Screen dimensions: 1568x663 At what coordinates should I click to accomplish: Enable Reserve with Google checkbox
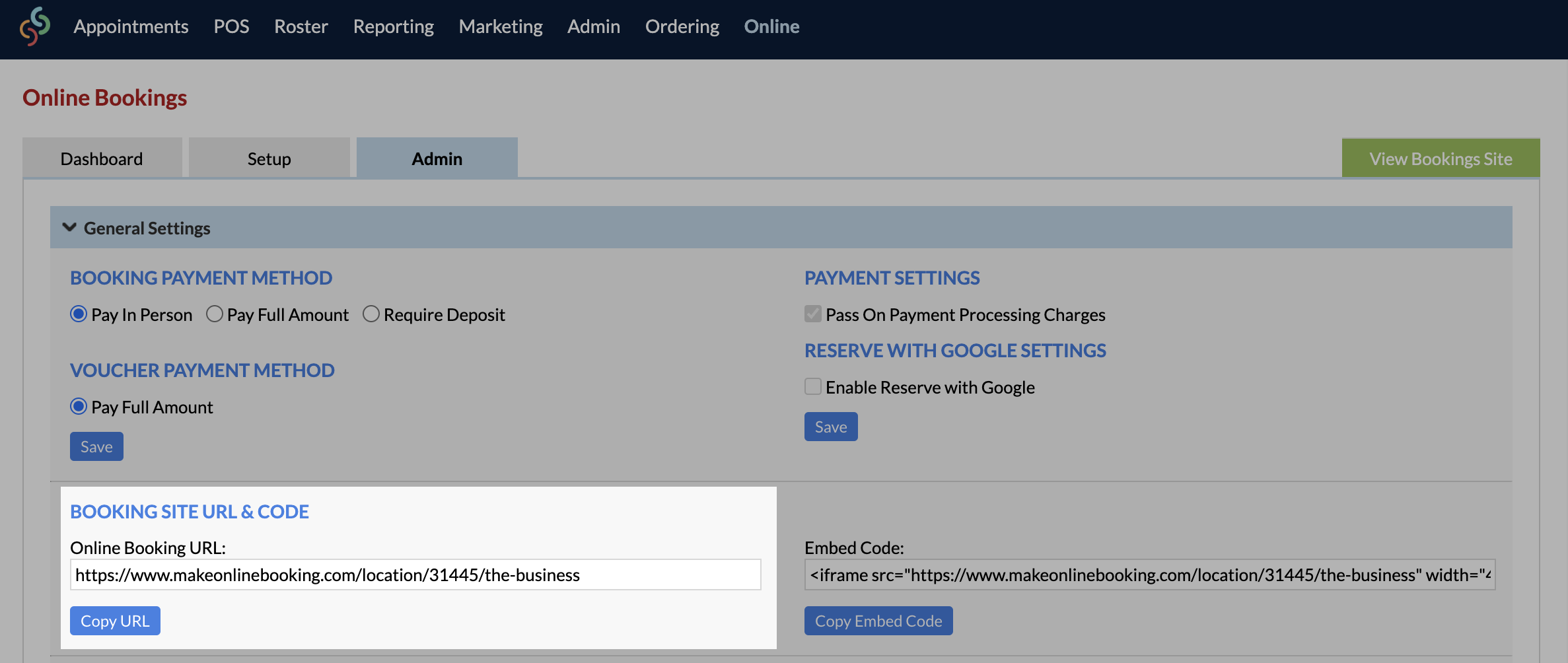(813, 387)
